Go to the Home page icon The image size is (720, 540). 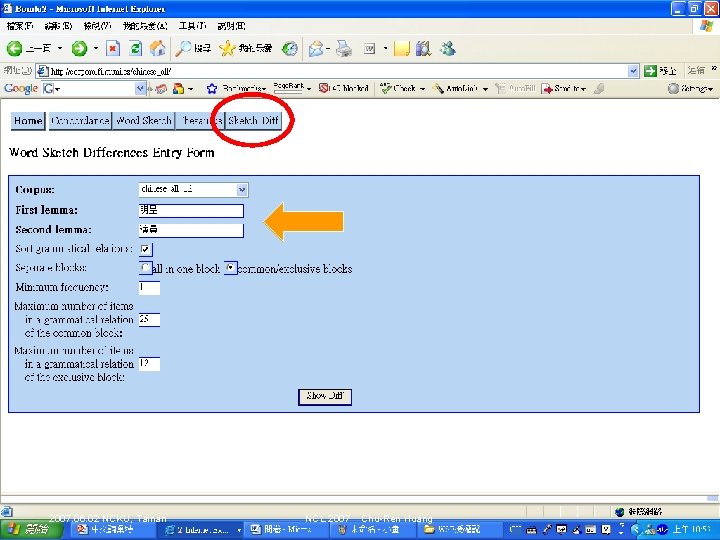click(x=158, y=48)
